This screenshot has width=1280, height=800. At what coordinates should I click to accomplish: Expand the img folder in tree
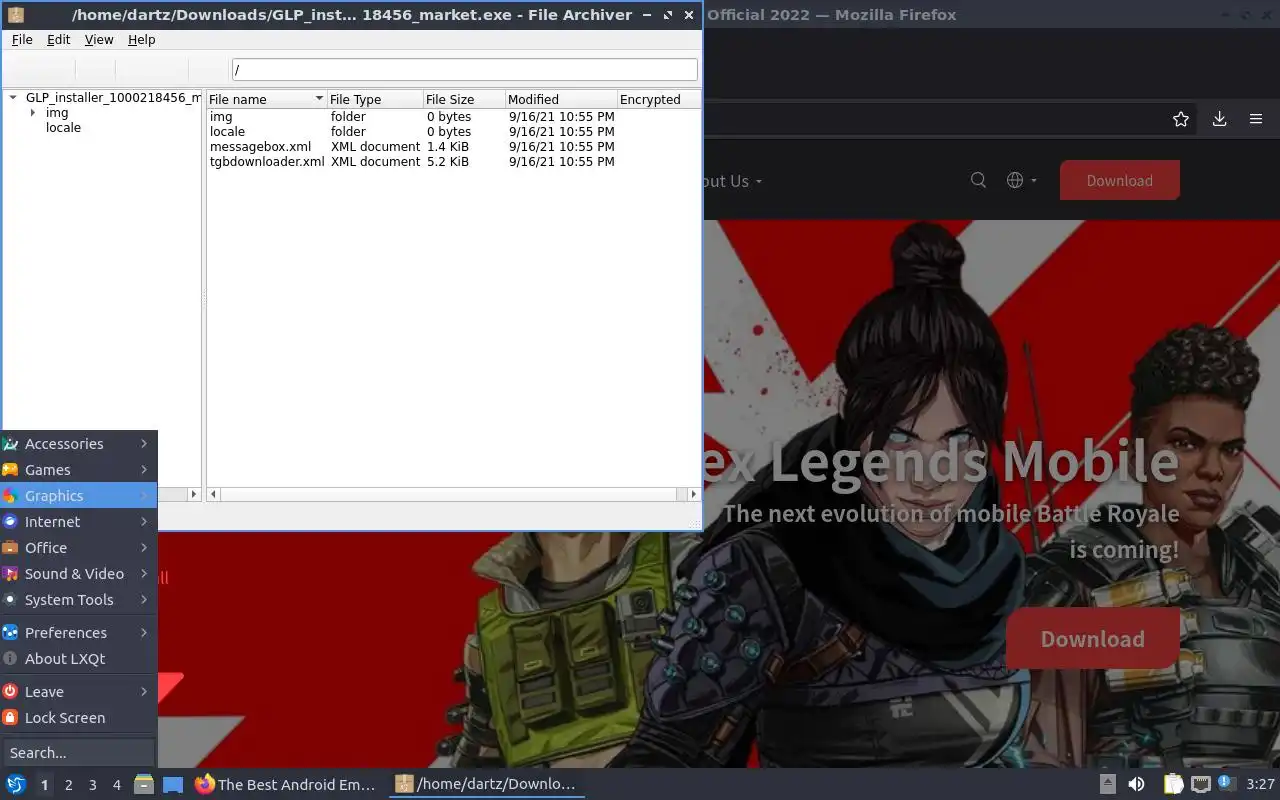point(33,113)
